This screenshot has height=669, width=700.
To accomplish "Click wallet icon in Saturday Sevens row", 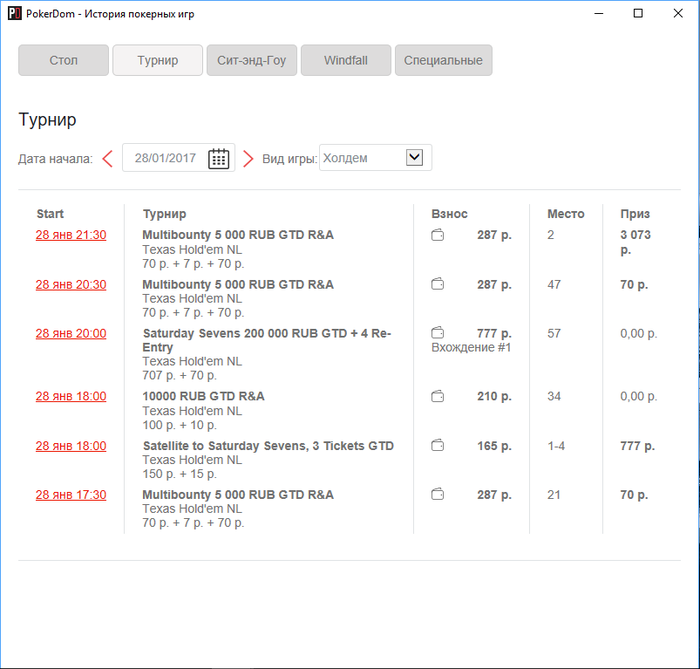I will [x=438, y=332].
